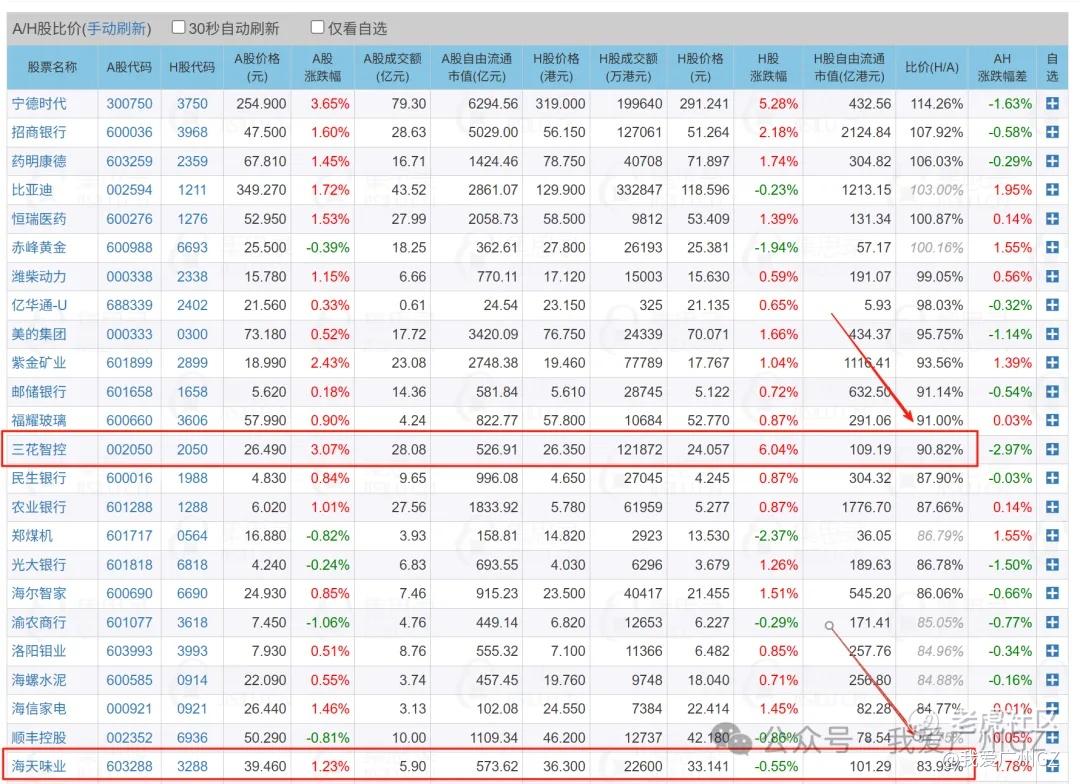The height and width of the screenshot is (784, 1080).
Task: Add 海螺水泥 to watchlist with plus icon
Action: pos(1052,680)
